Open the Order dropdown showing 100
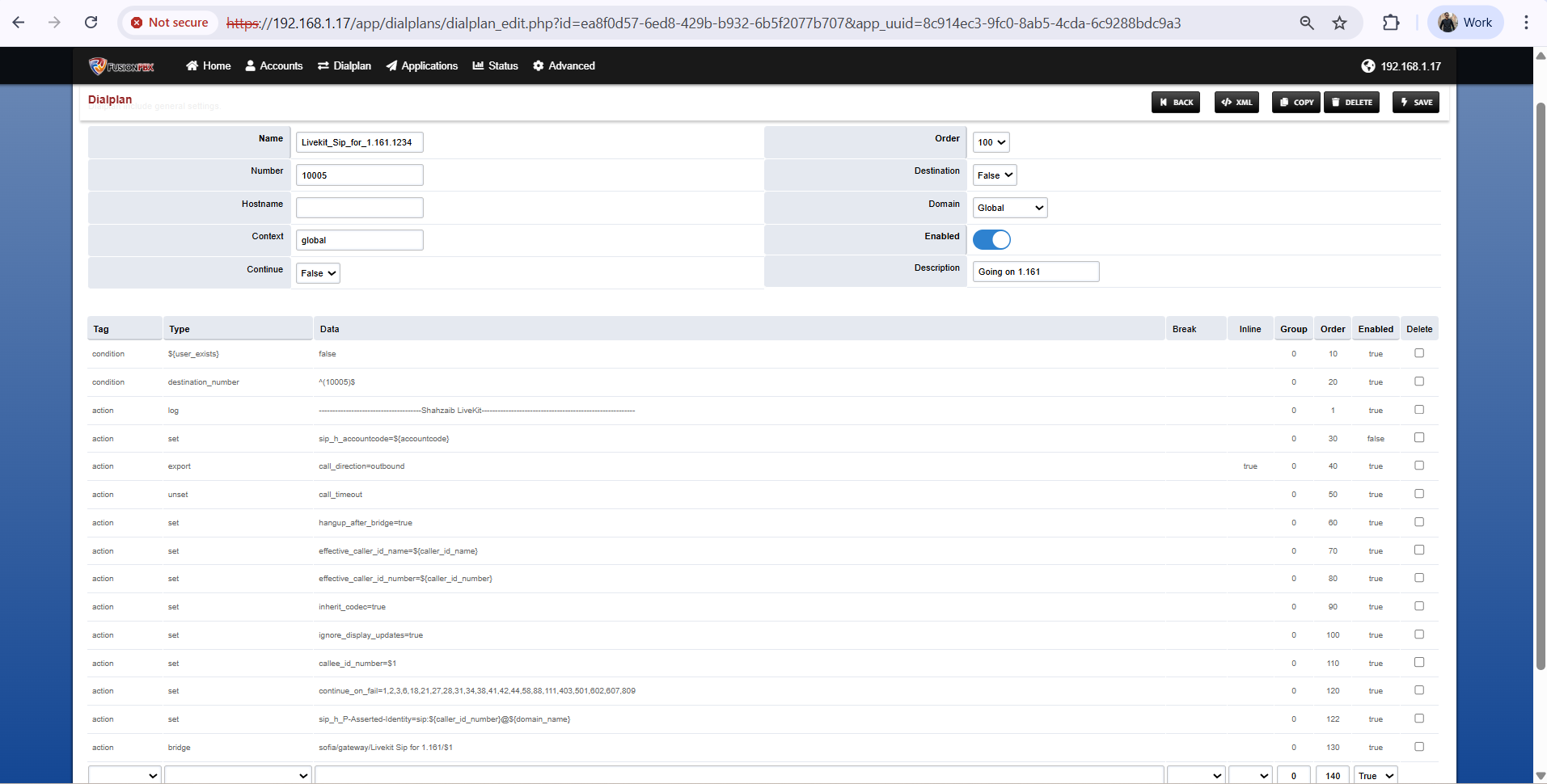 991,142
